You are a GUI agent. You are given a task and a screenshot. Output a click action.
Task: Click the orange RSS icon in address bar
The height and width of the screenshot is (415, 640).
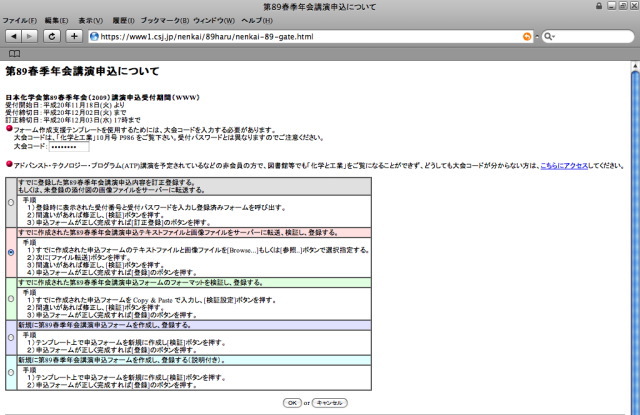[x=527, y=36]
